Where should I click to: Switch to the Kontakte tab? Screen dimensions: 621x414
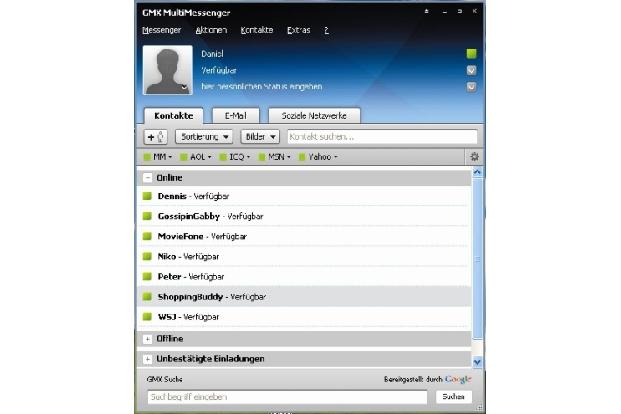174,116
